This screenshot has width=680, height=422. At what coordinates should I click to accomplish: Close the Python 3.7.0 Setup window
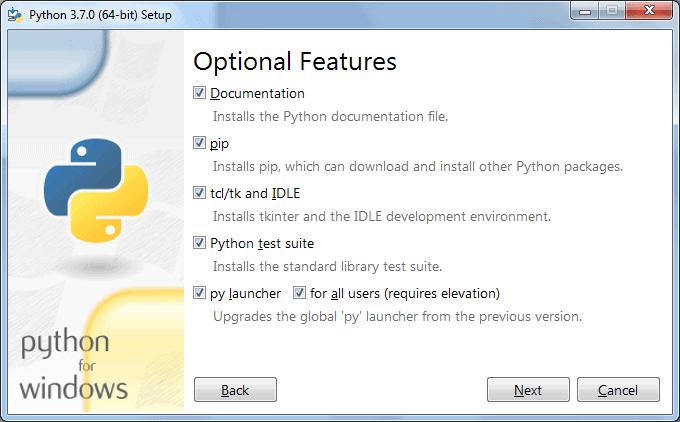(x=648, y=11)
